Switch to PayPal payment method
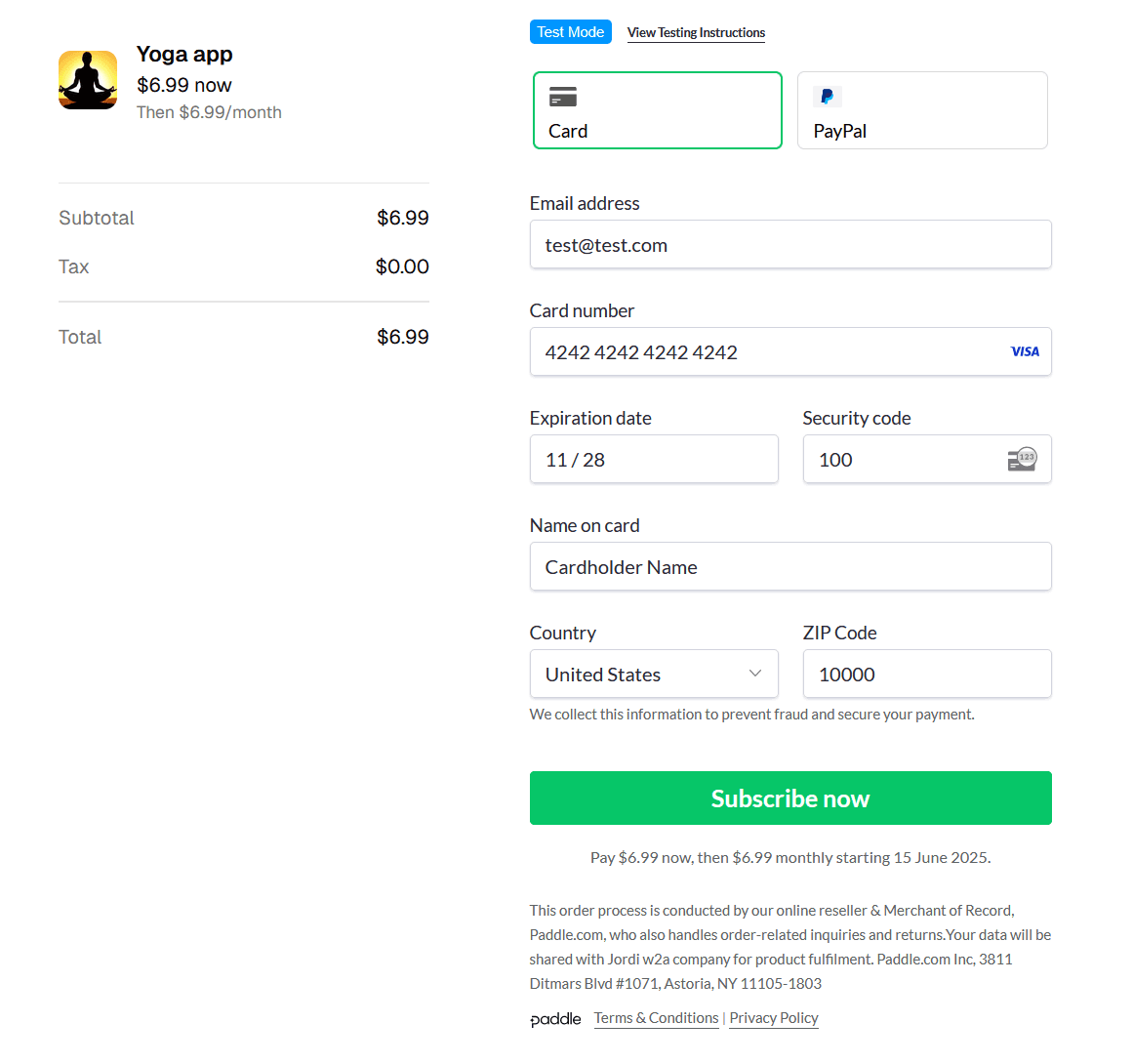This screenshot has width=1133, height=1064. [x=922, y=110]
